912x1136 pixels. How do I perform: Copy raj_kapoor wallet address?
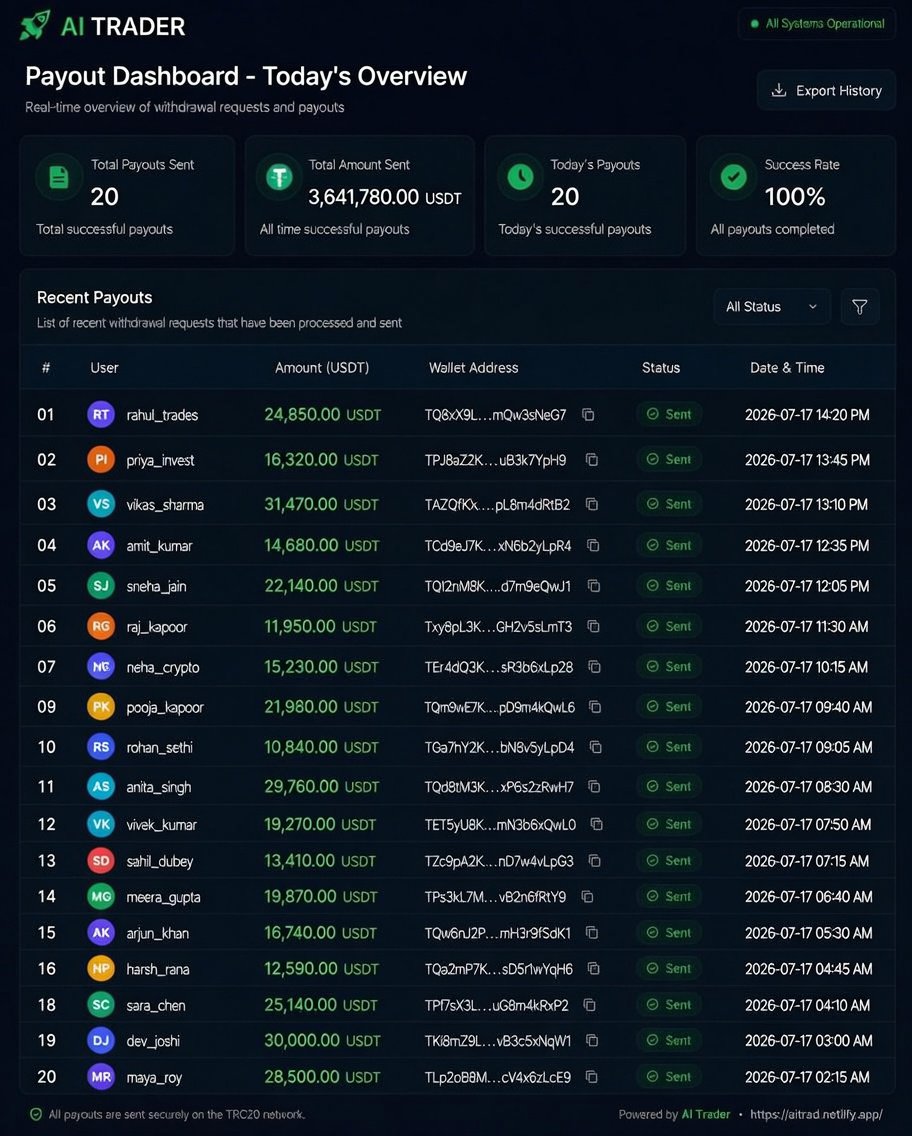593,627
